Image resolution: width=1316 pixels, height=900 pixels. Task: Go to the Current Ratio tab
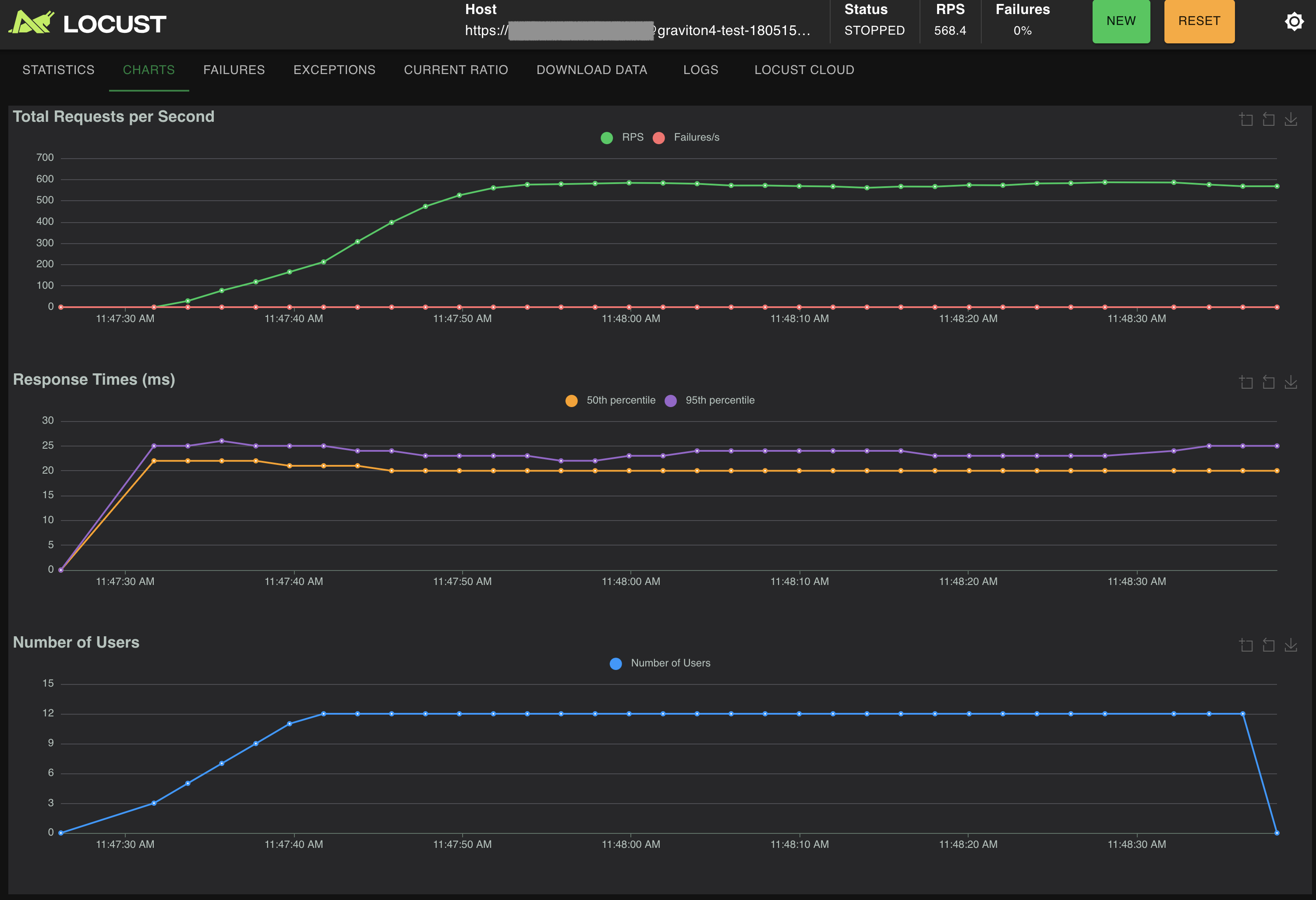456,70
